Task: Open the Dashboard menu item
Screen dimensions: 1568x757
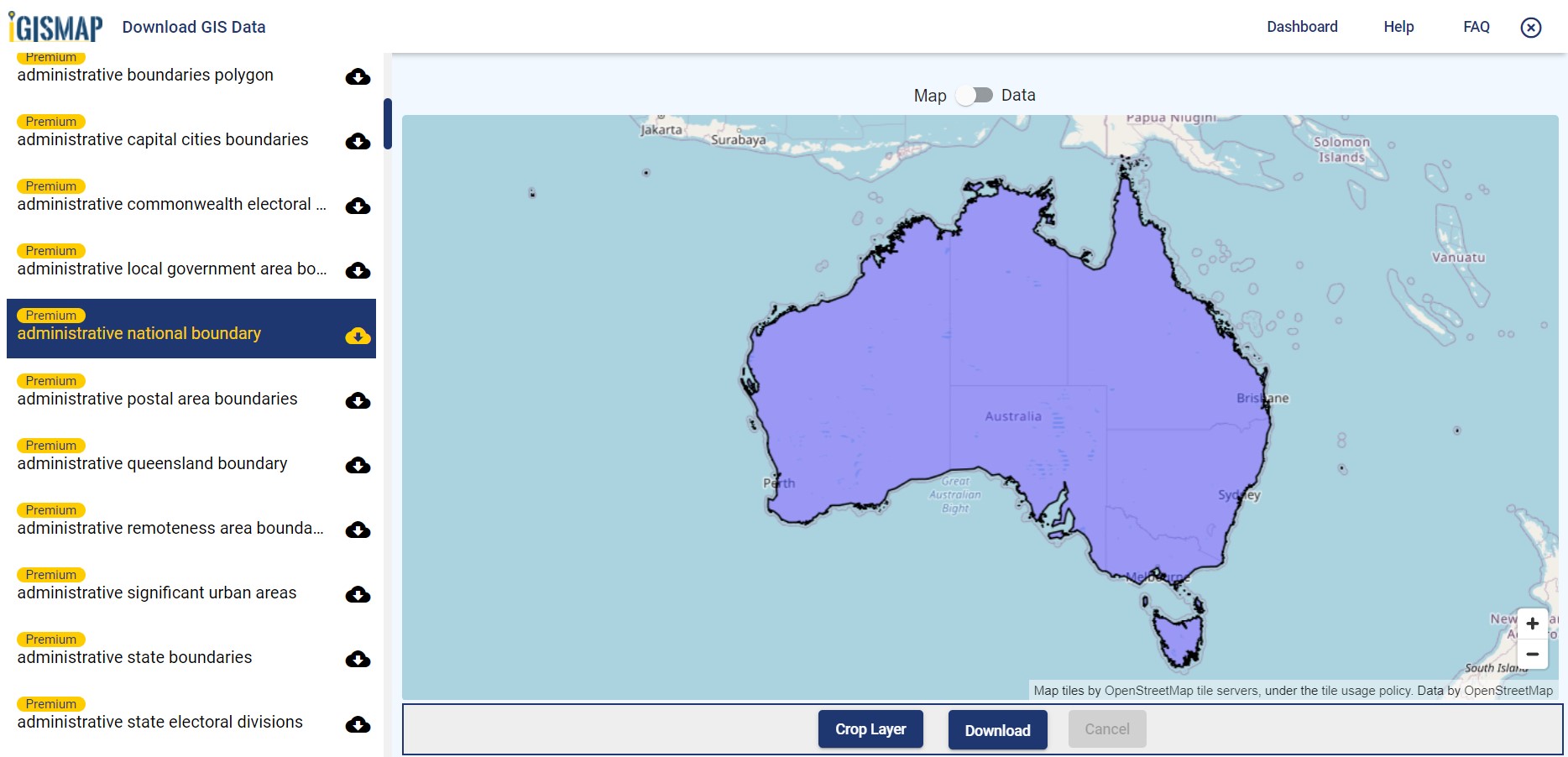Action: (1302, 26)
